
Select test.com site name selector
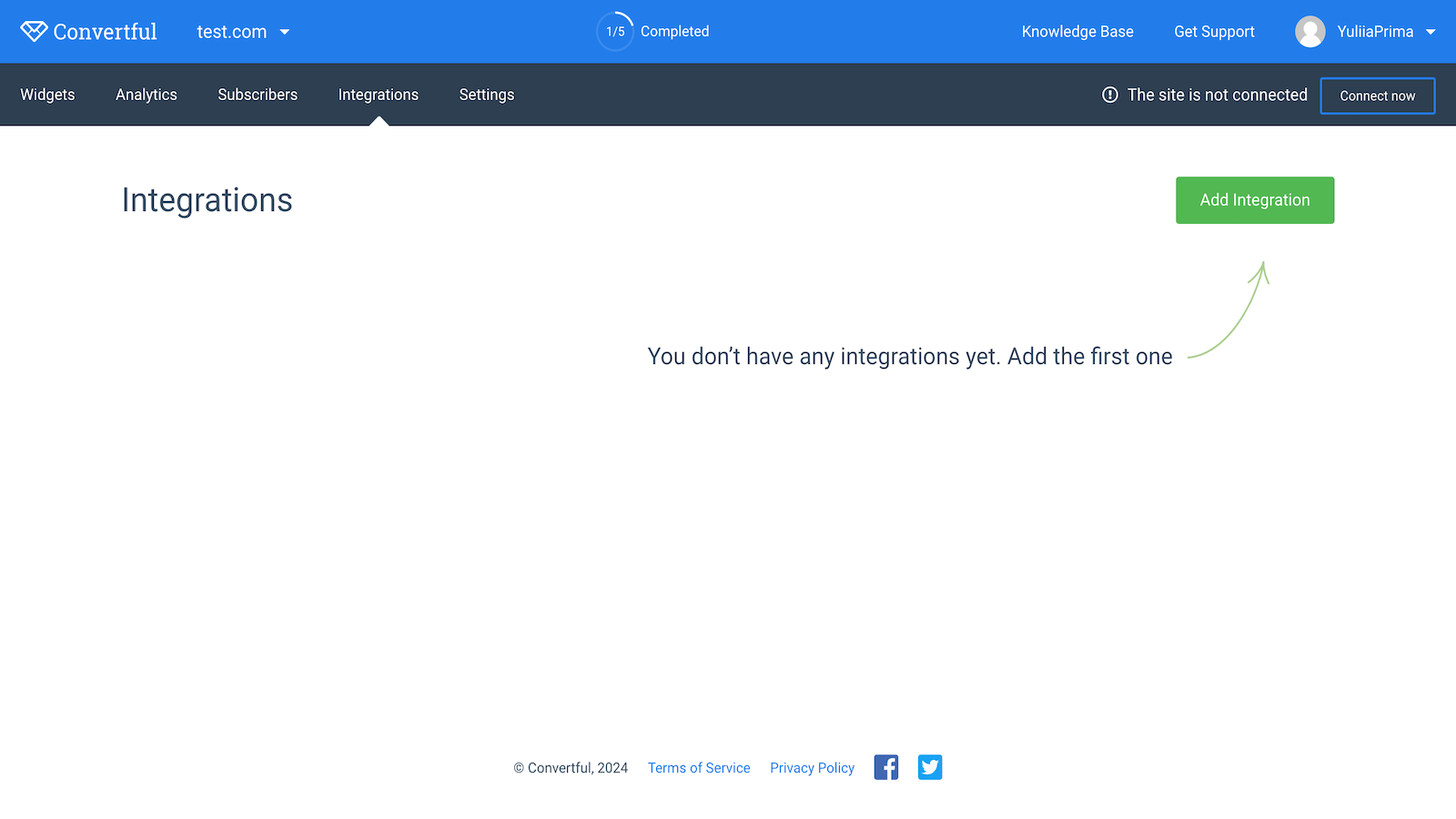232,32
